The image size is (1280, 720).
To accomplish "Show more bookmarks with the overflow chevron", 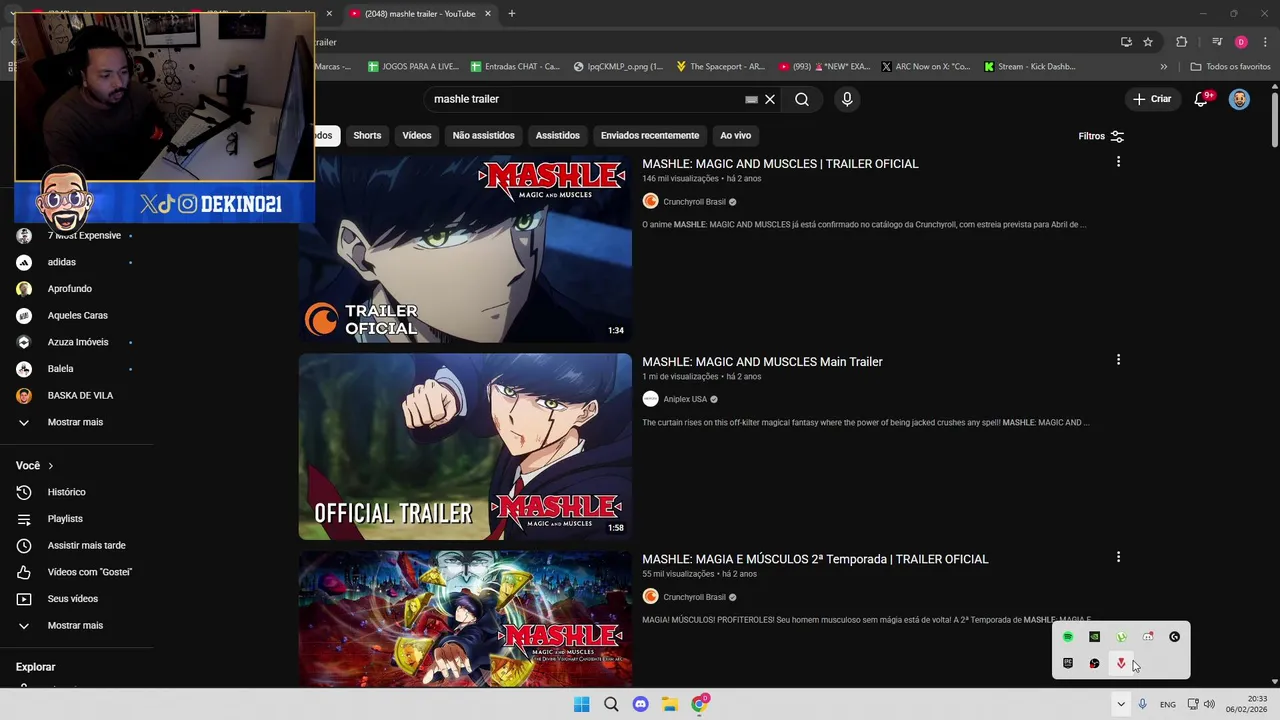I will 1163,67.
